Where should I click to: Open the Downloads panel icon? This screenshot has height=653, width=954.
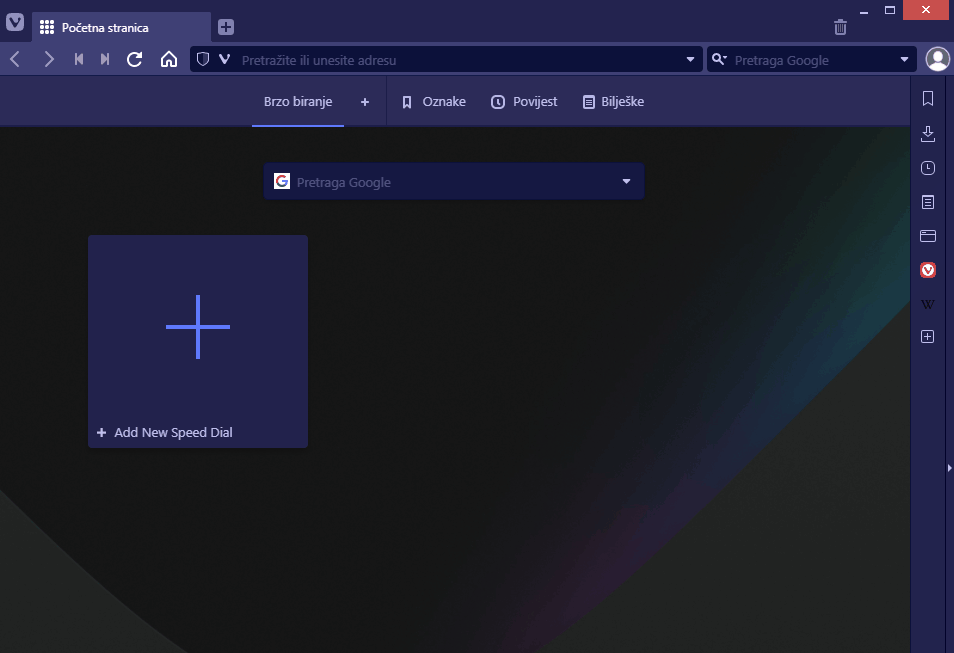(927, 133)
